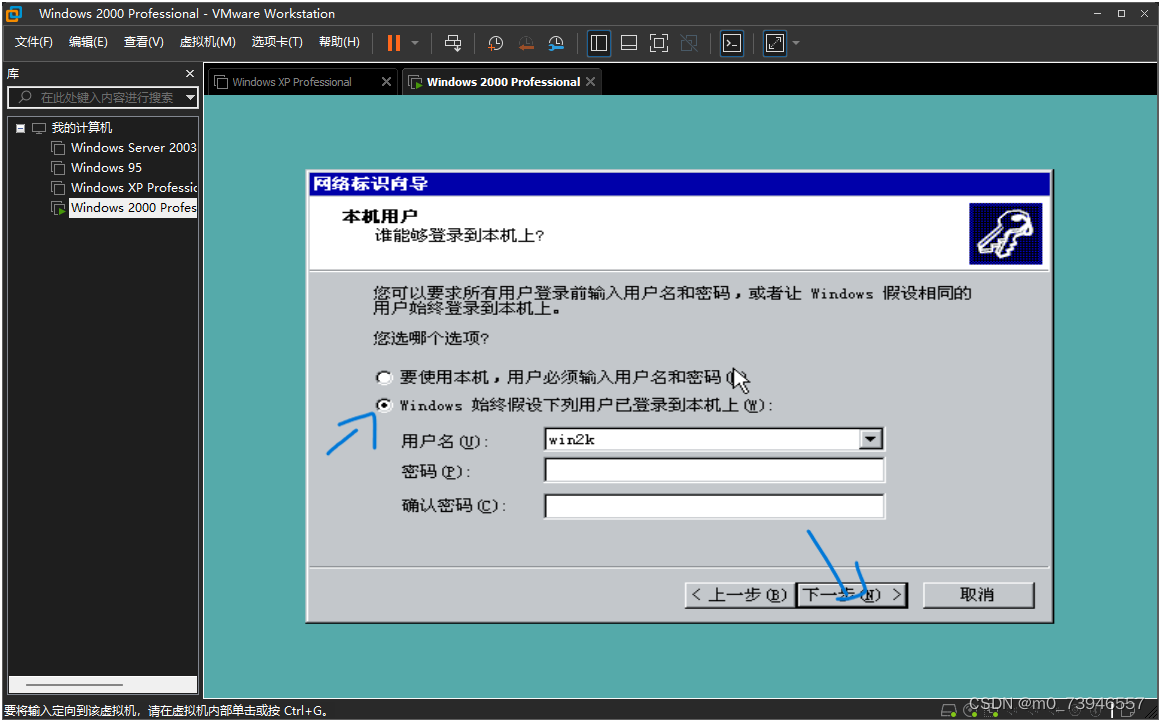
Task: Open the power options dropdown beside the pause icon
Action: pyautogui.click(x=415, y=43)
